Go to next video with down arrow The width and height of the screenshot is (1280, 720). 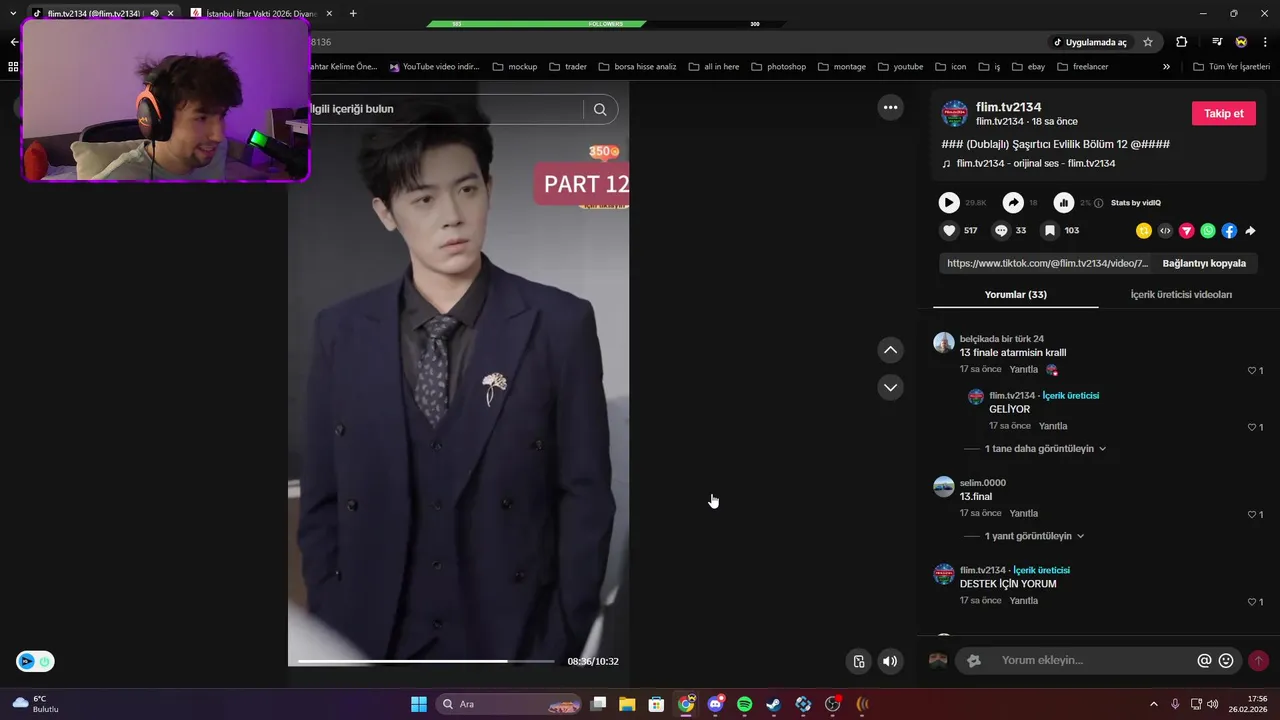click(890, 387)
